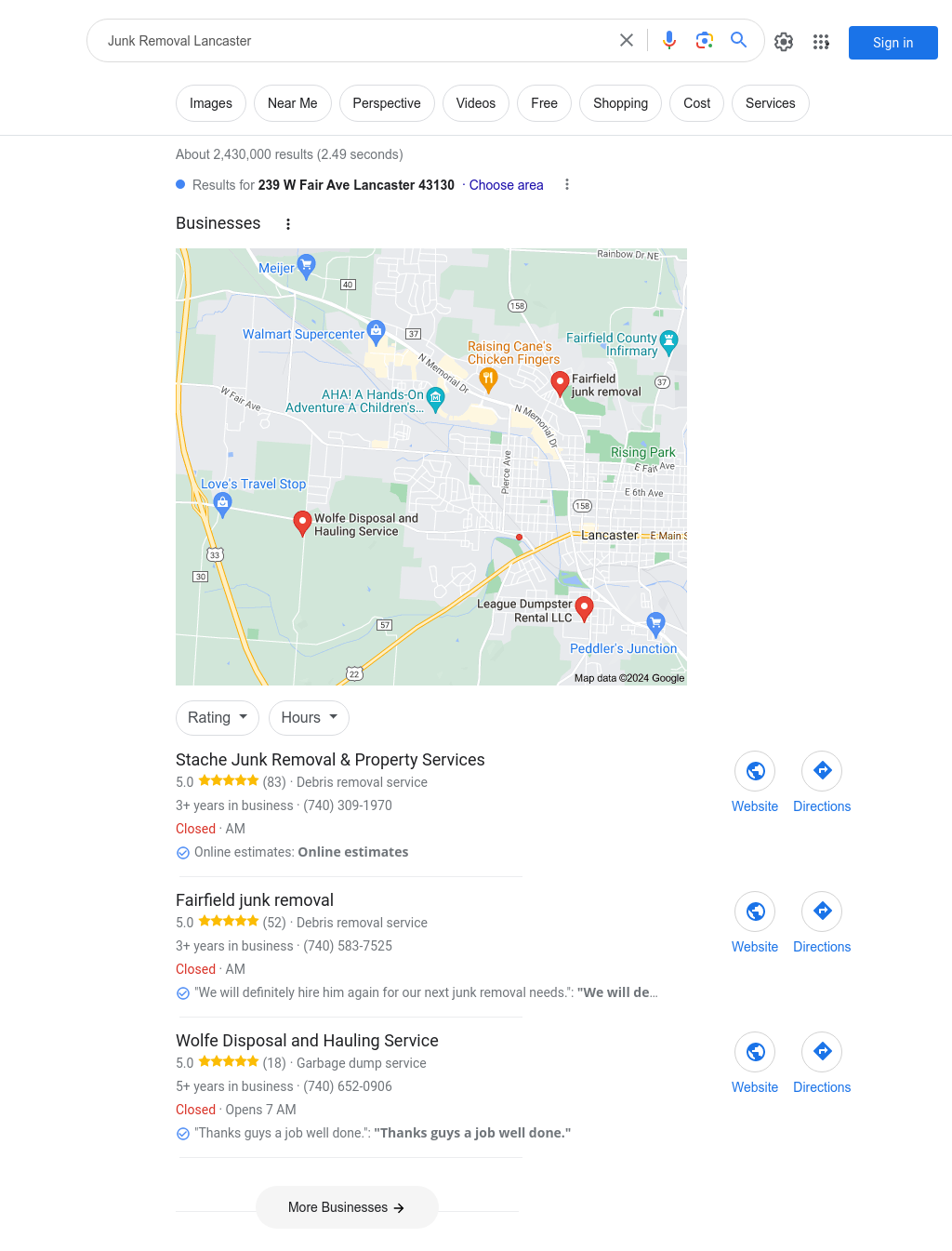Click the Sign in button
952x1251 pixels.
pyautogui.click(x=893, y=43)
